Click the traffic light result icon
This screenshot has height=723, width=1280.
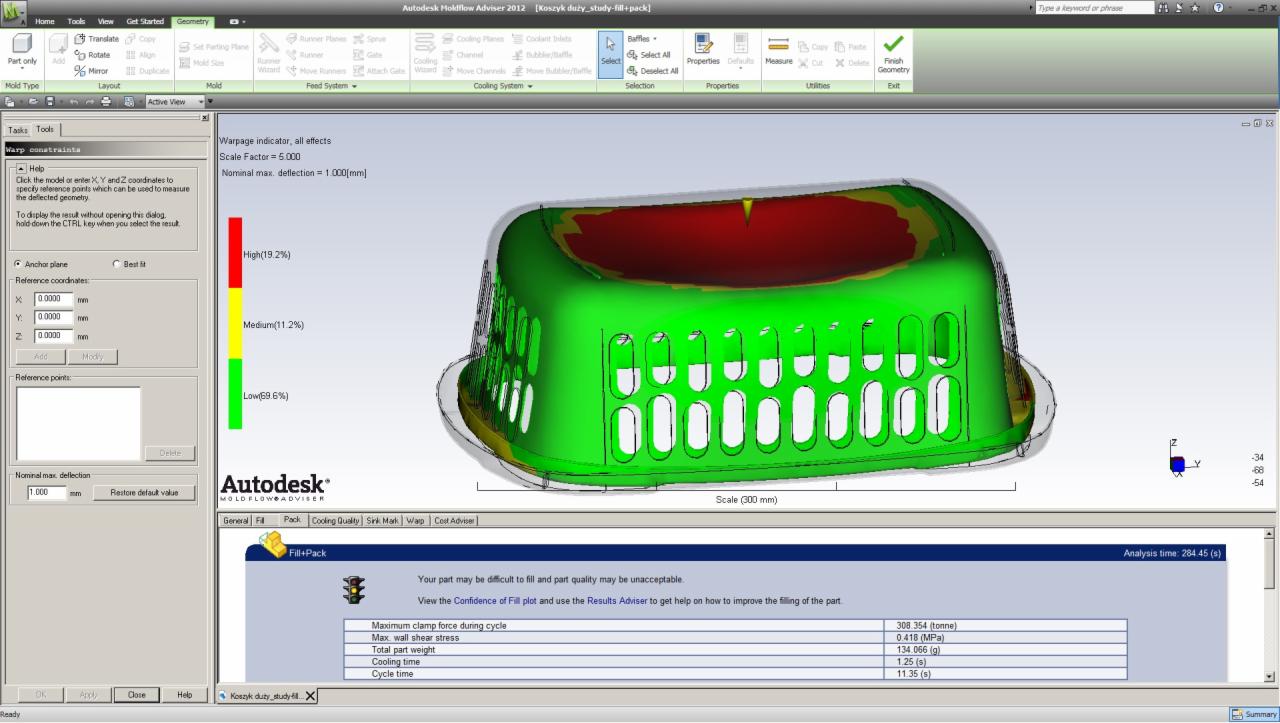353,590
